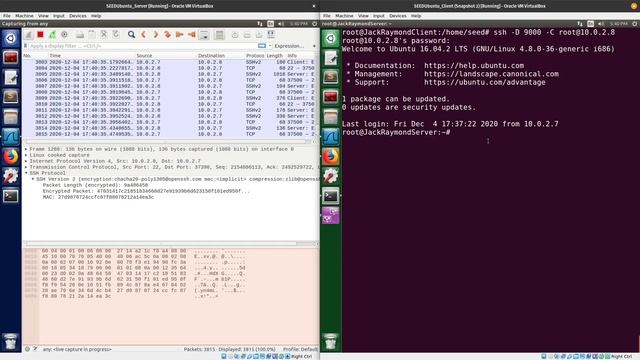Image resolution: width=640 pixels, height=360 pixels.
Task: Close the capture file with the X icon
Action: click(104, 35)
